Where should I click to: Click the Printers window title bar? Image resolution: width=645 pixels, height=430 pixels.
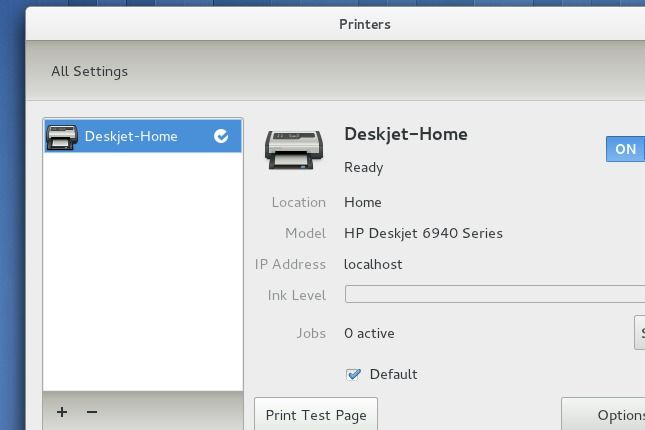[x=365, y=24]
